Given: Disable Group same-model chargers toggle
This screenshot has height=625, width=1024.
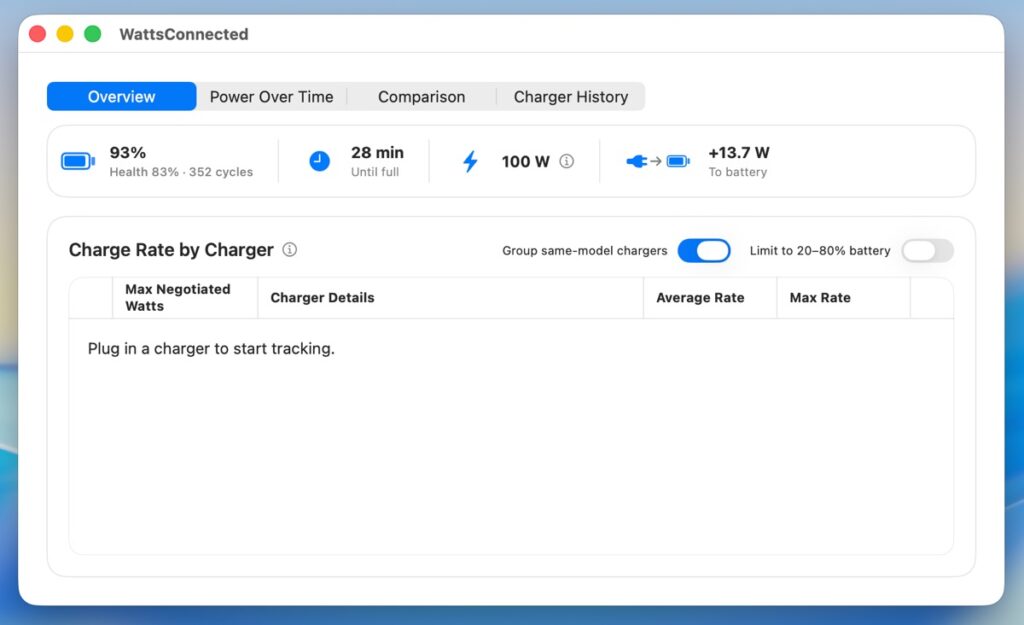Looking at the screenshot, I should pos(704,251).
